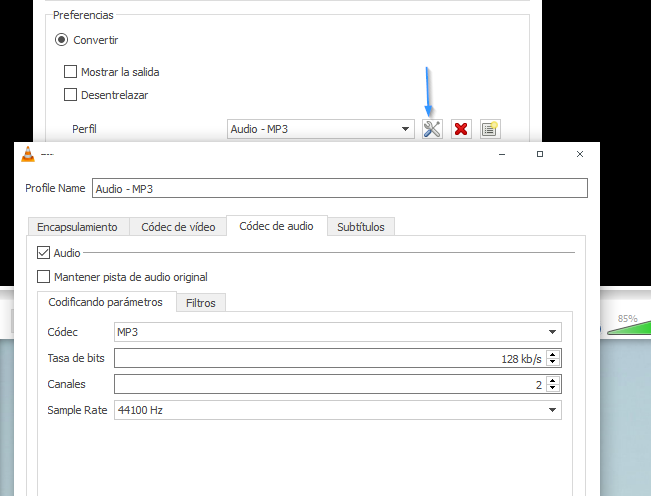Open the Códec de vídeo tab
651x496 pixels.
pyautogui.click(x=178, y=227)
